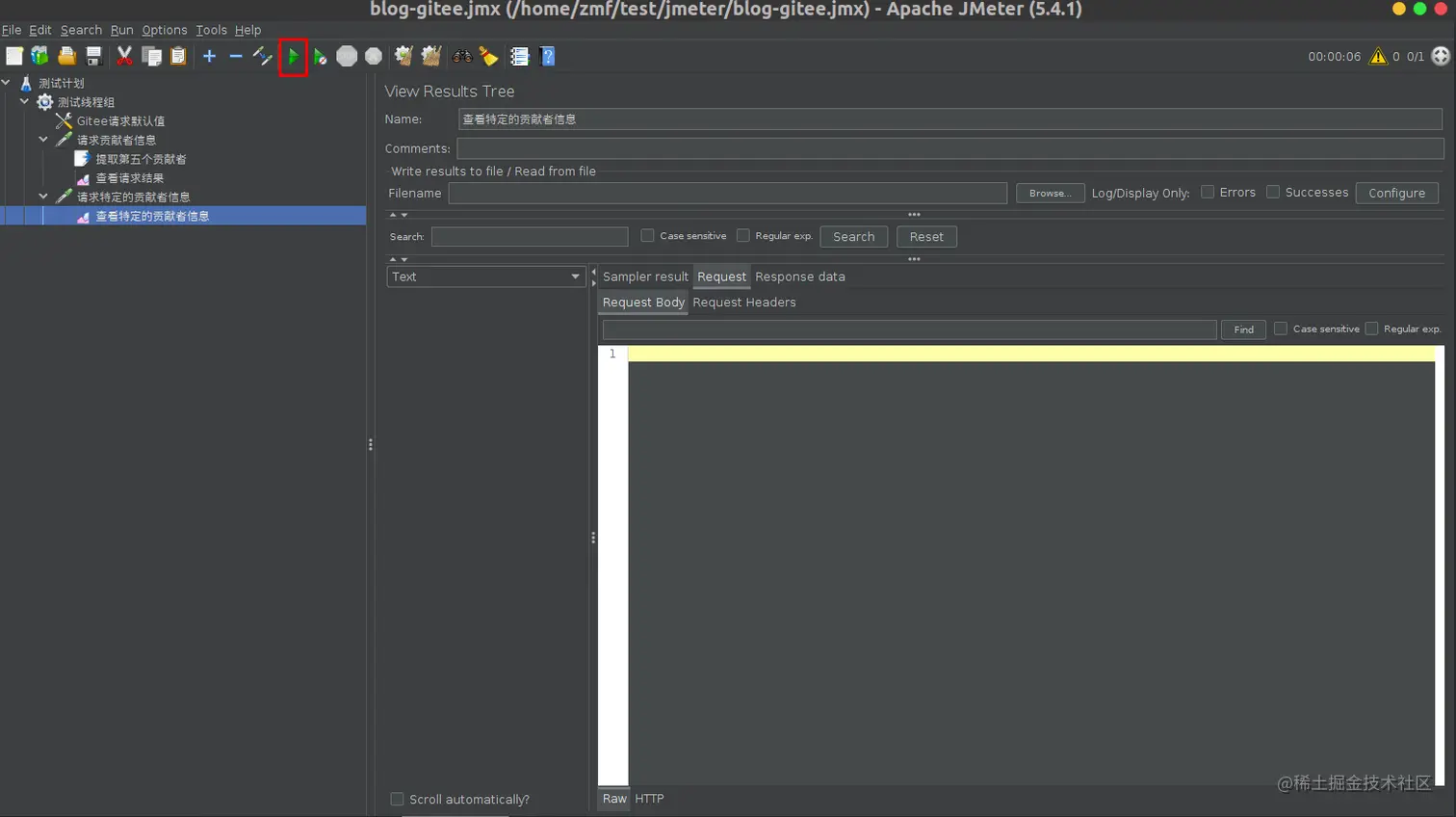
Task: Open the Run menu
Action: click(122, 30)
